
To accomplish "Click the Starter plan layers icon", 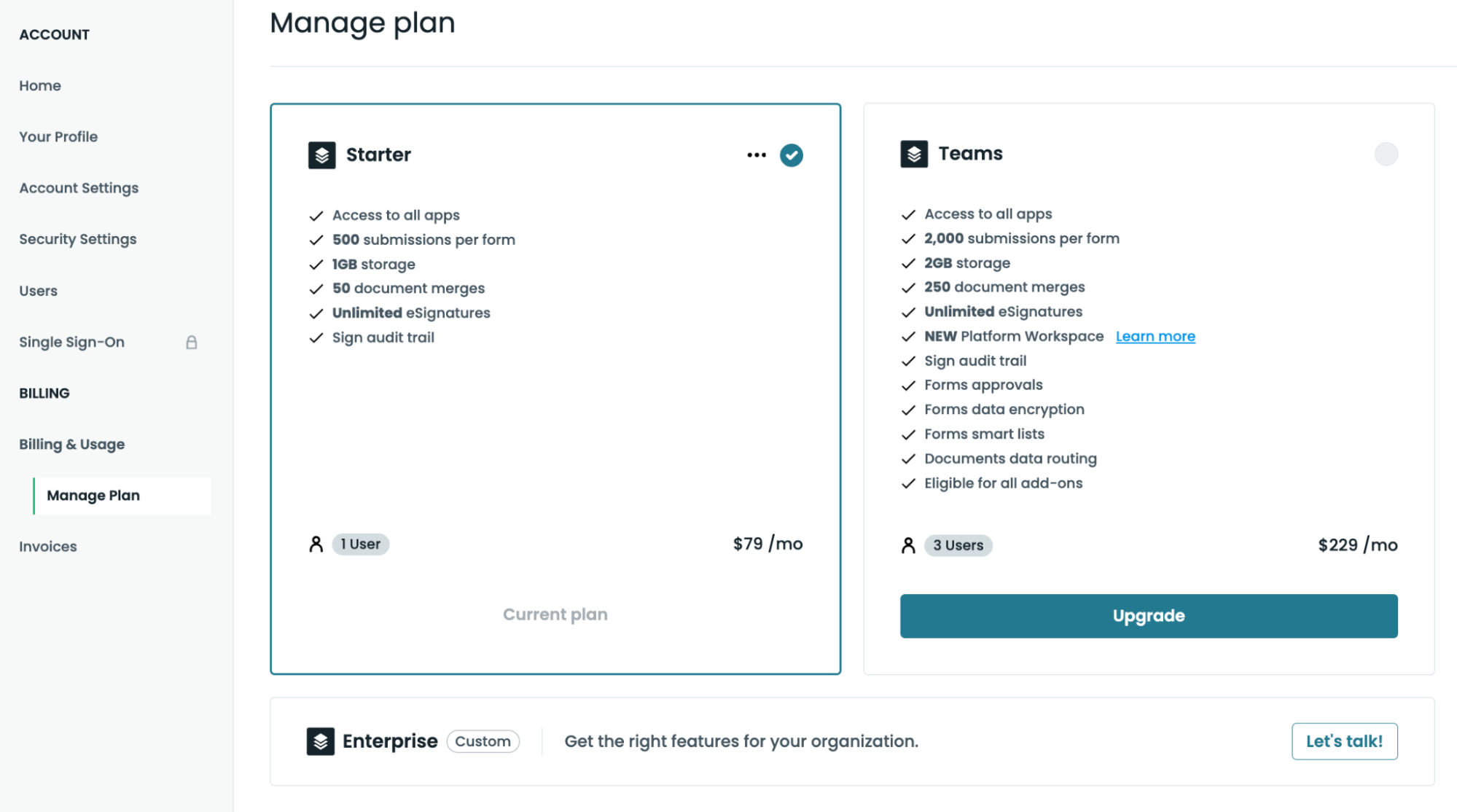I will click(x=321, y=155).
